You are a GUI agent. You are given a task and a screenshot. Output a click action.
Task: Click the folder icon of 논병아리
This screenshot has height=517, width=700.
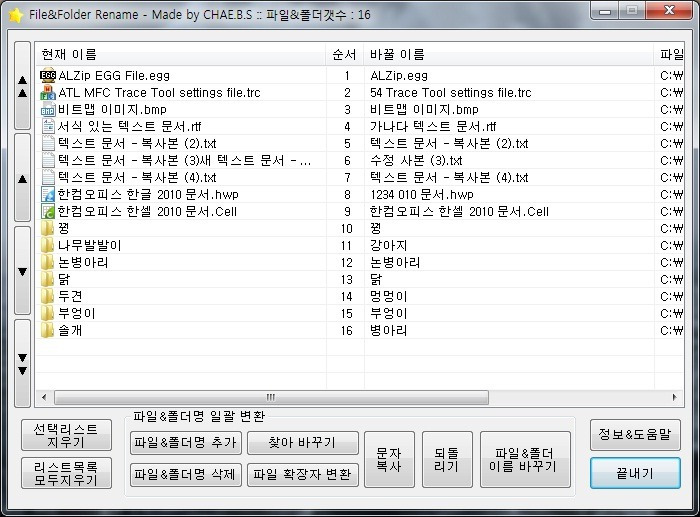tap(47, 262)
